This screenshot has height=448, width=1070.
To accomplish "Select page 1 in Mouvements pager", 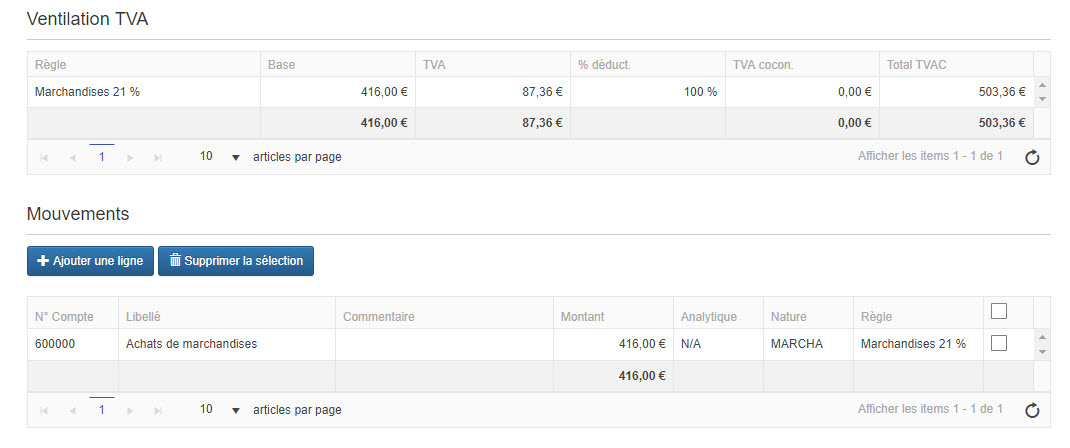I will [102, 410].
